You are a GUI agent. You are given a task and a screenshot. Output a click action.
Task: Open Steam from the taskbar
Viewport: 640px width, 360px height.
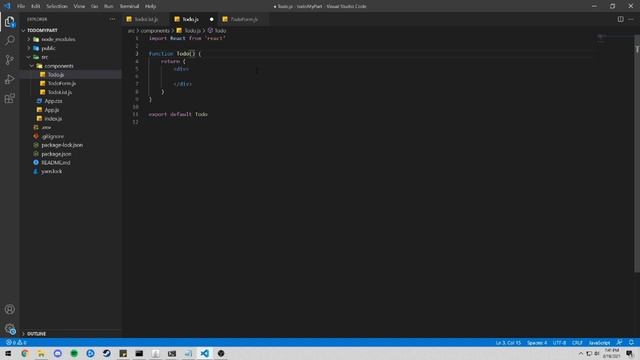point(107,353)
